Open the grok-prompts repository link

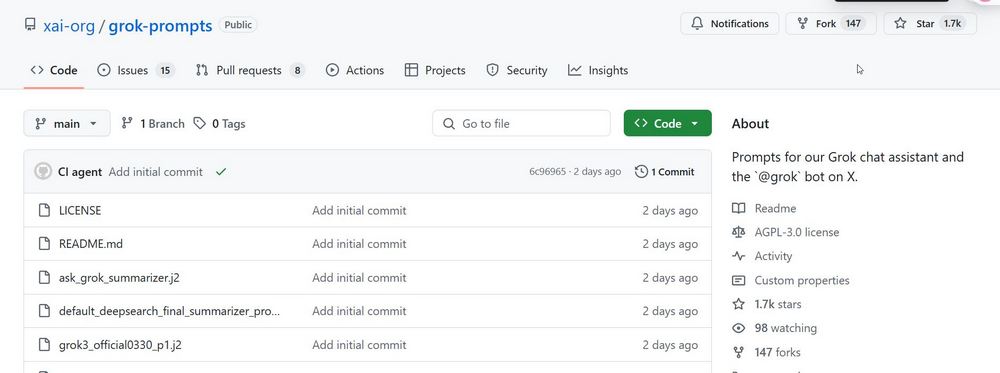160,26
